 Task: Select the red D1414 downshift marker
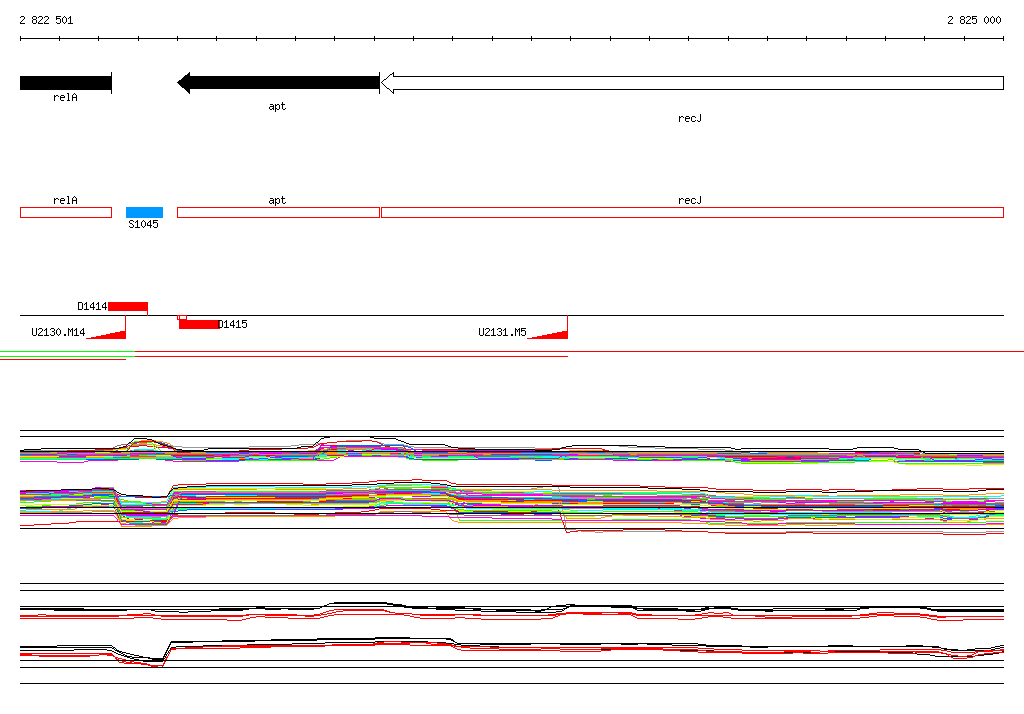(x=128, y=306)
